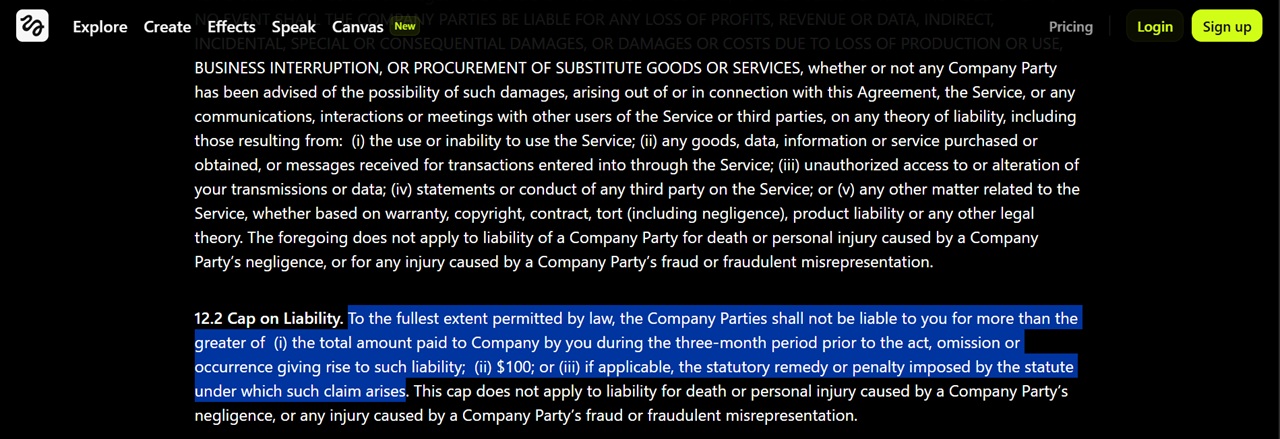
Task: Open the Explore menu item
Action: 100,27
